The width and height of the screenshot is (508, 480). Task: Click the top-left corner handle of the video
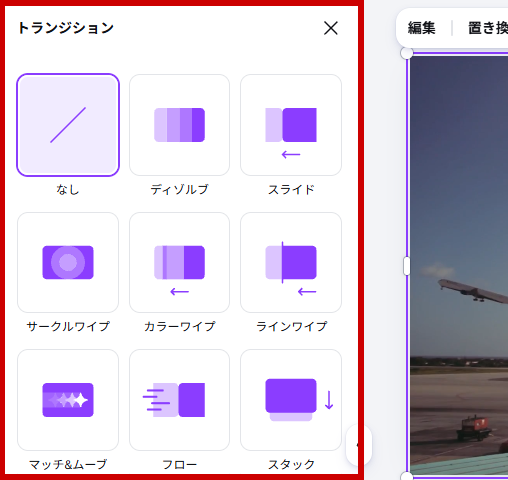407,53
